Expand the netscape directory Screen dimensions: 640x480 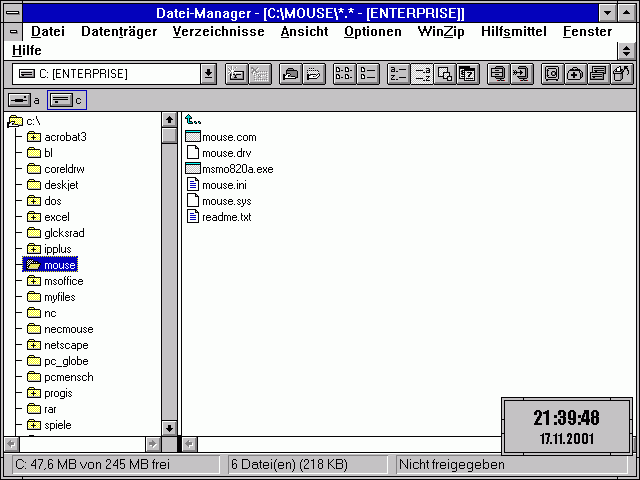33,345
